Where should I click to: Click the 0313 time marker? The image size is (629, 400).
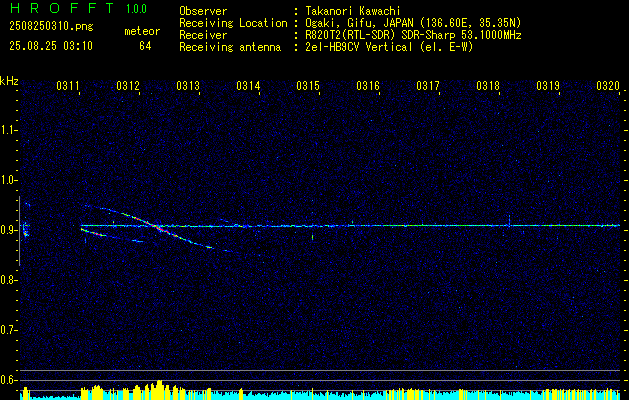(188, 85)
